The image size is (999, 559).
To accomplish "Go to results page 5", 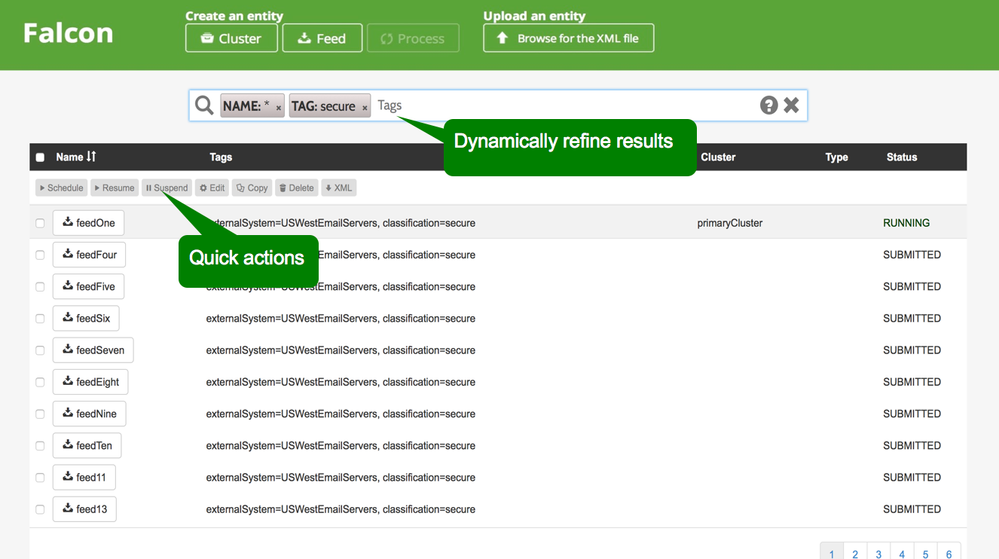I will click(x=925, y=553).
